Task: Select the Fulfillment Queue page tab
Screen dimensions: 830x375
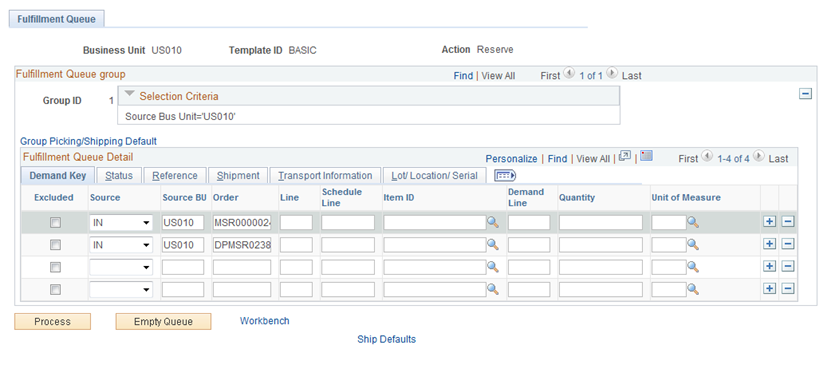Action: 57,19
